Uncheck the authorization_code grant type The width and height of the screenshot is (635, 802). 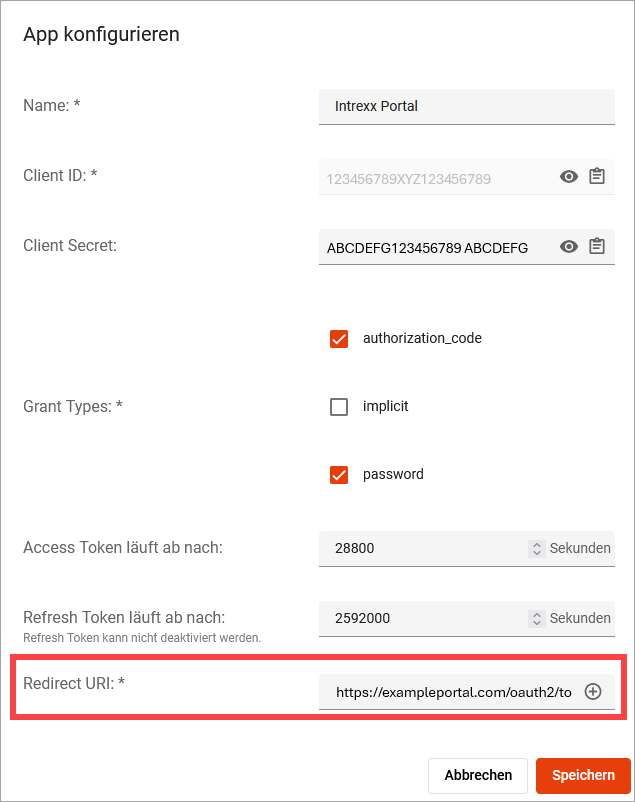tap(339, 339)
